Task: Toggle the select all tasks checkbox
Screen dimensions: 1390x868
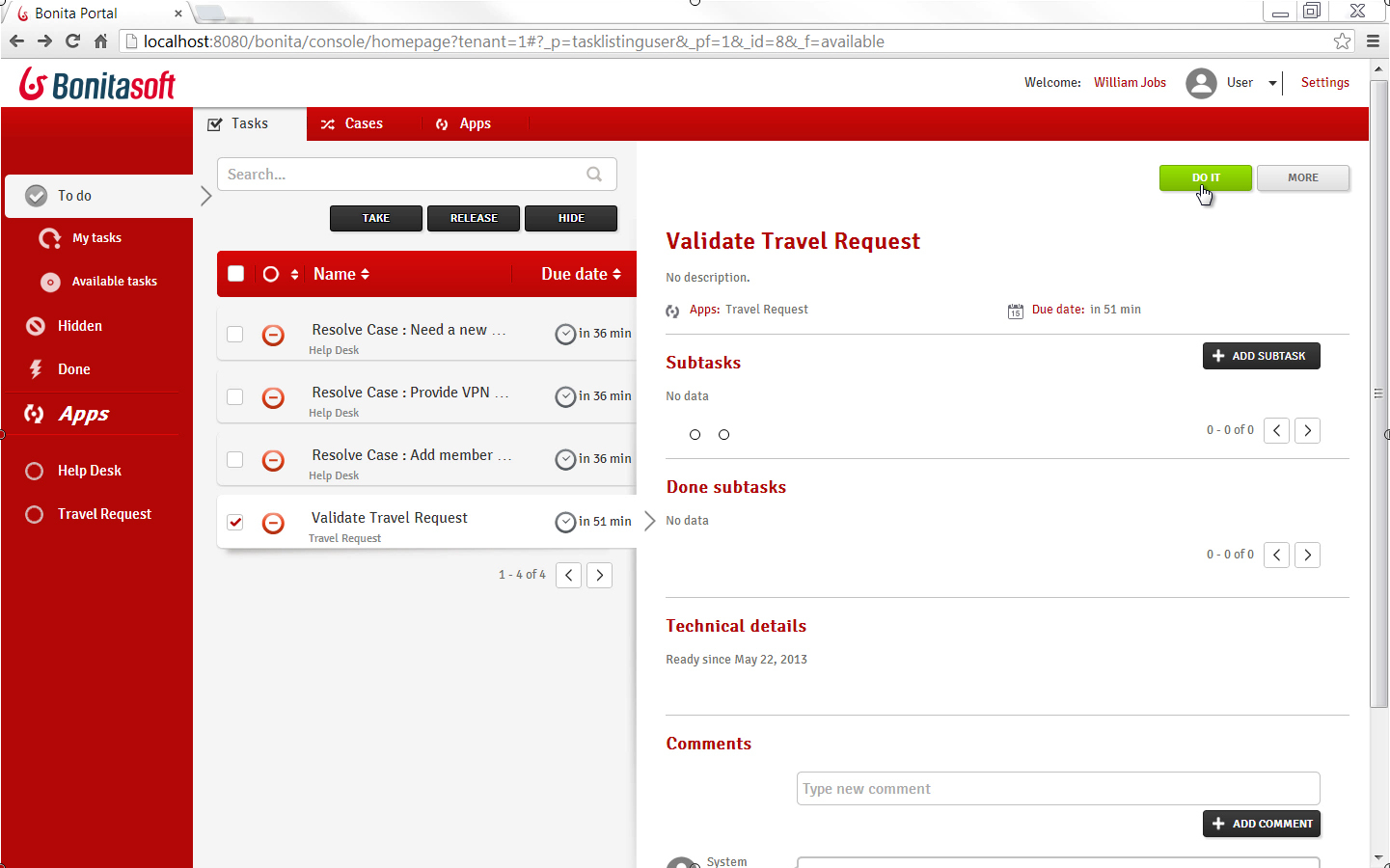Action: tap(235, 274)
